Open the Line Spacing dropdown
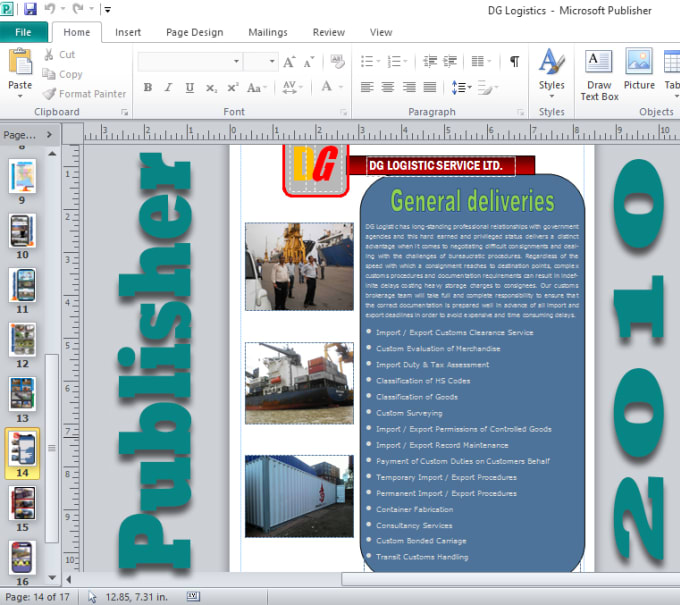This screenshot has width=680, height=605. [461, 88]
